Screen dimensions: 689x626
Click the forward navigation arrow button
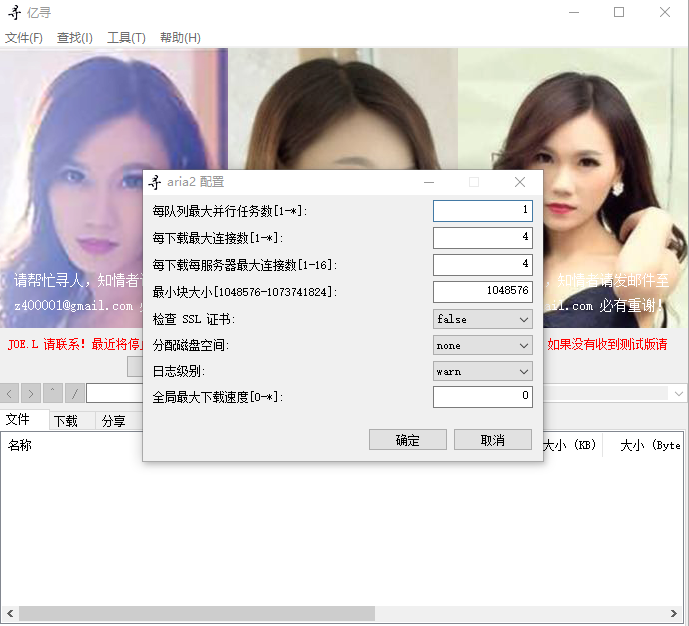(31, 393)
